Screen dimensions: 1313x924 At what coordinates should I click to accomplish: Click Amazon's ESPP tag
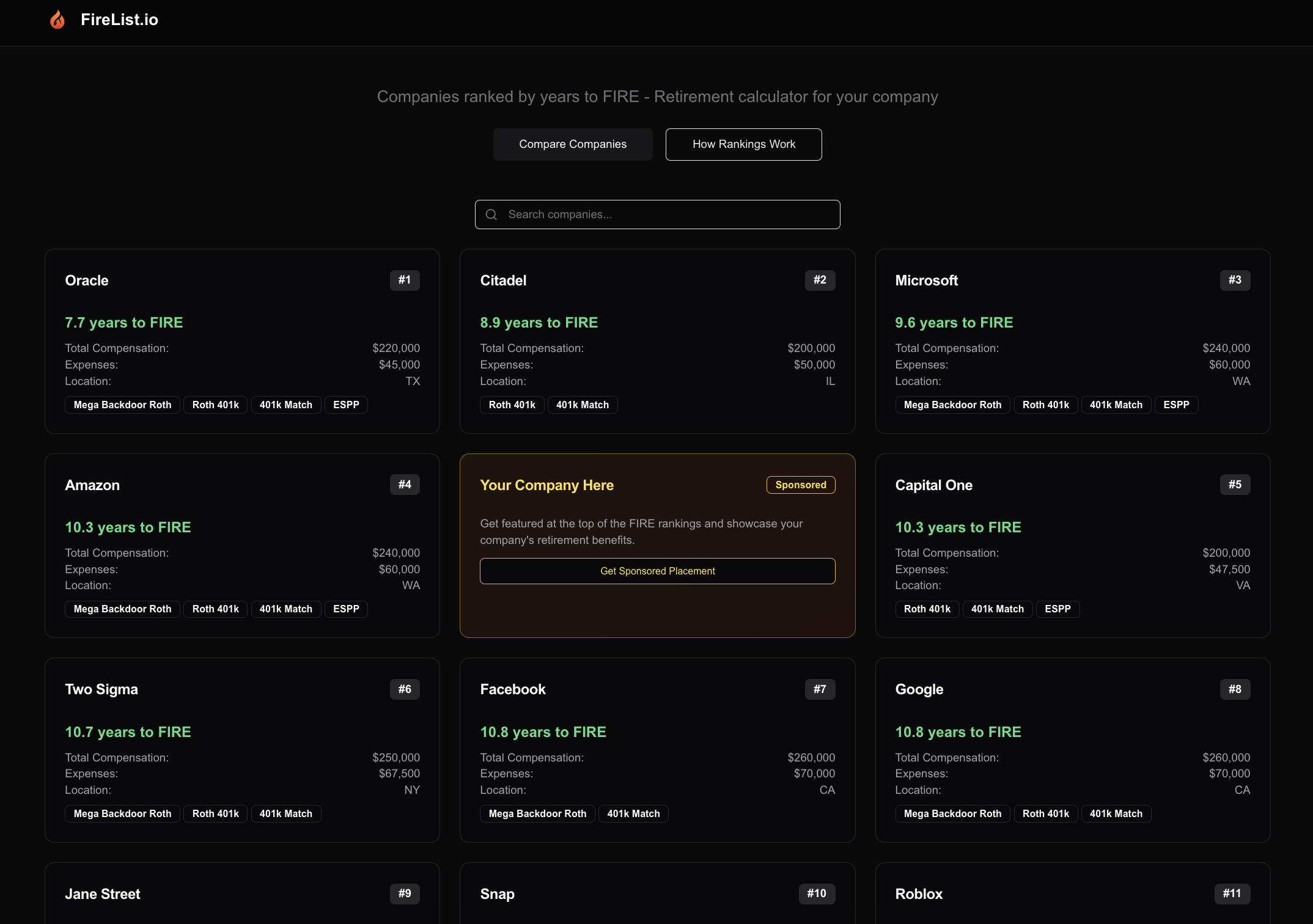coord(346,609)
